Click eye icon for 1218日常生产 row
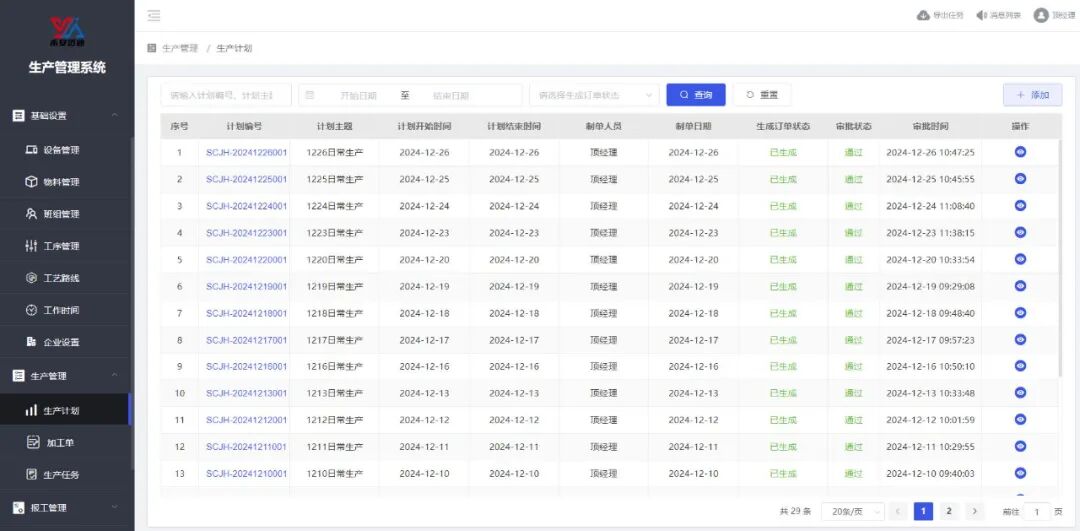 coord(1020,312)
